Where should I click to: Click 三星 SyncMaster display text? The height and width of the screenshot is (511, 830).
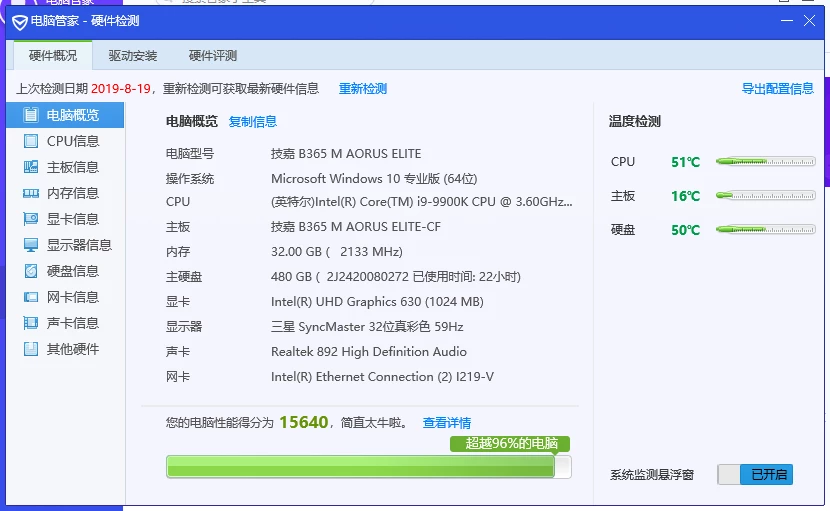pyautogui.click(x=367, y=326)
